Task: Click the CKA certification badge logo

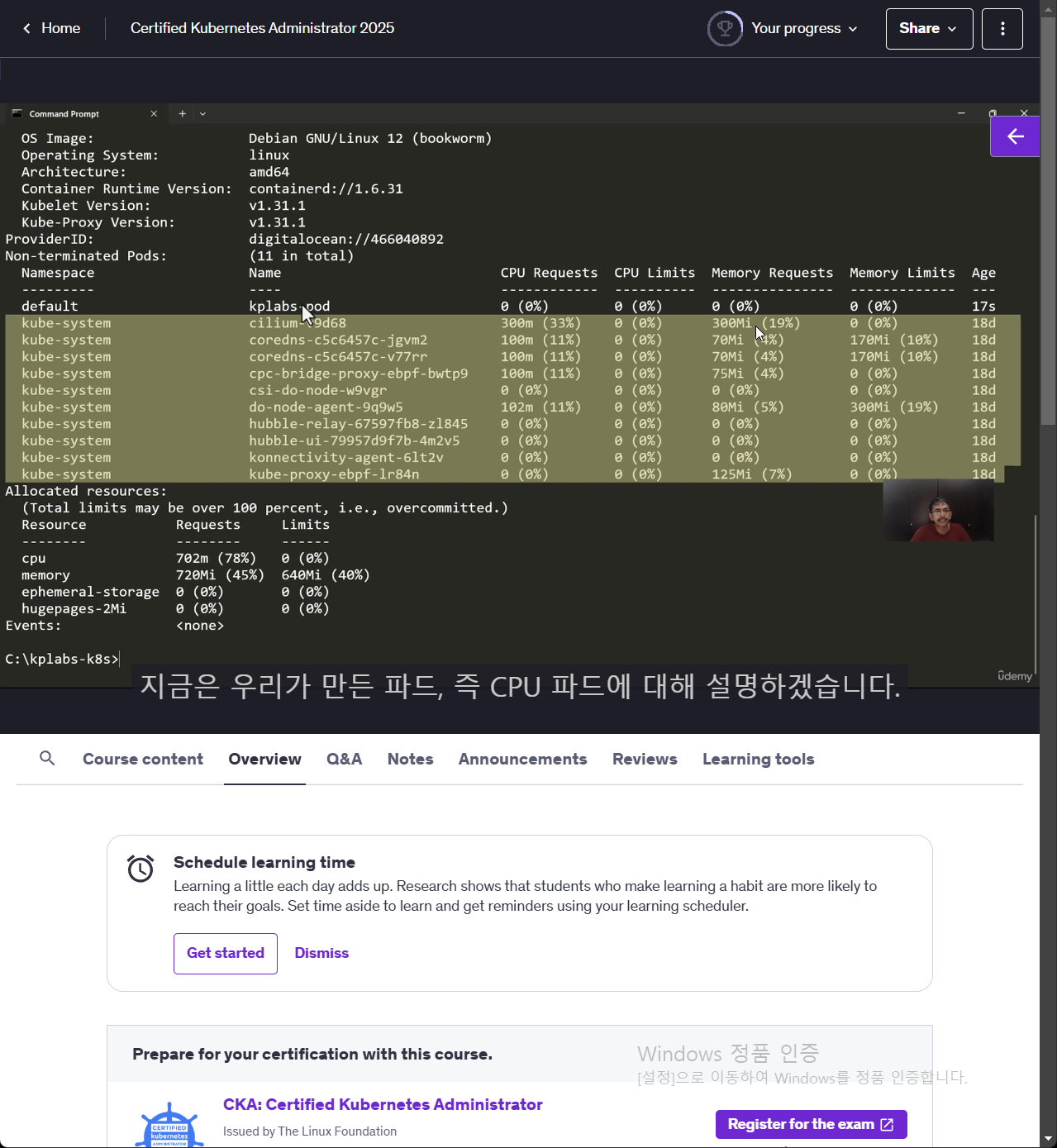Action: (x=169, y=1125)
